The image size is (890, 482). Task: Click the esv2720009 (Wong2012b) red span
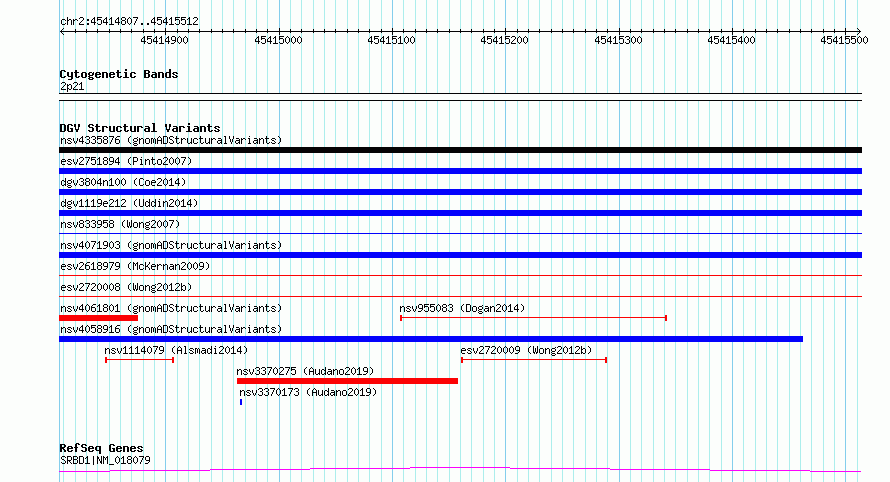click(534, 360)
